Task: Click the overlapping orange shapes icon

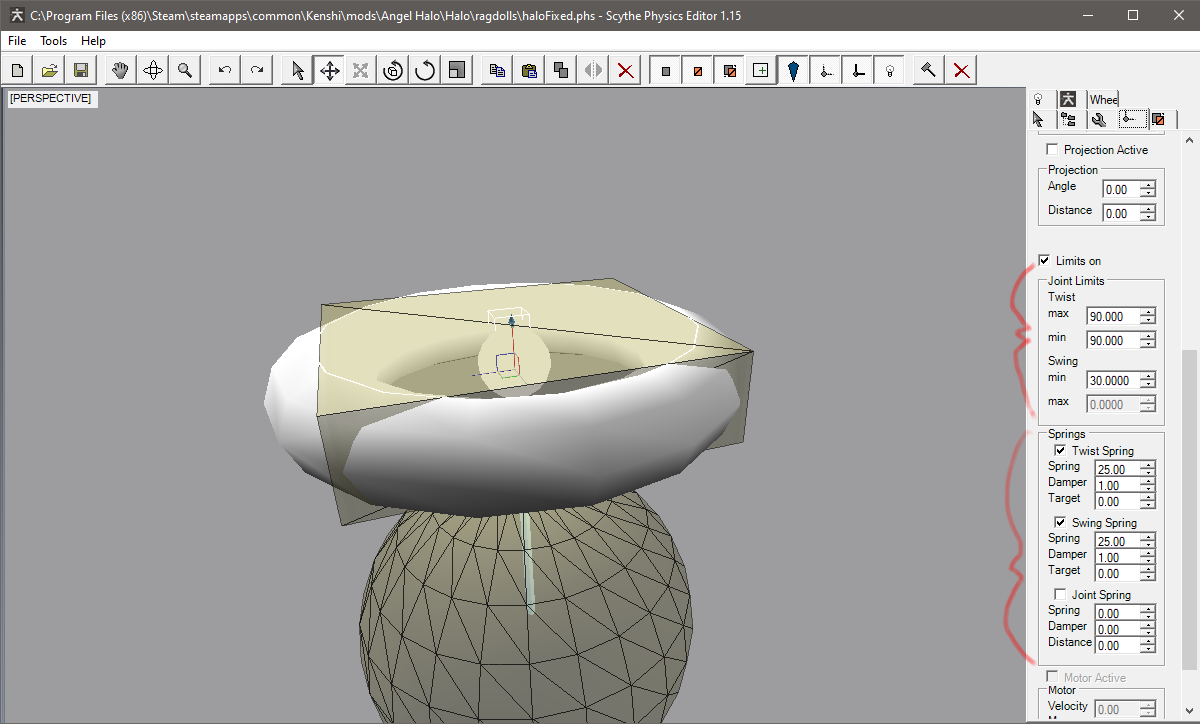Action: point(729,70)
